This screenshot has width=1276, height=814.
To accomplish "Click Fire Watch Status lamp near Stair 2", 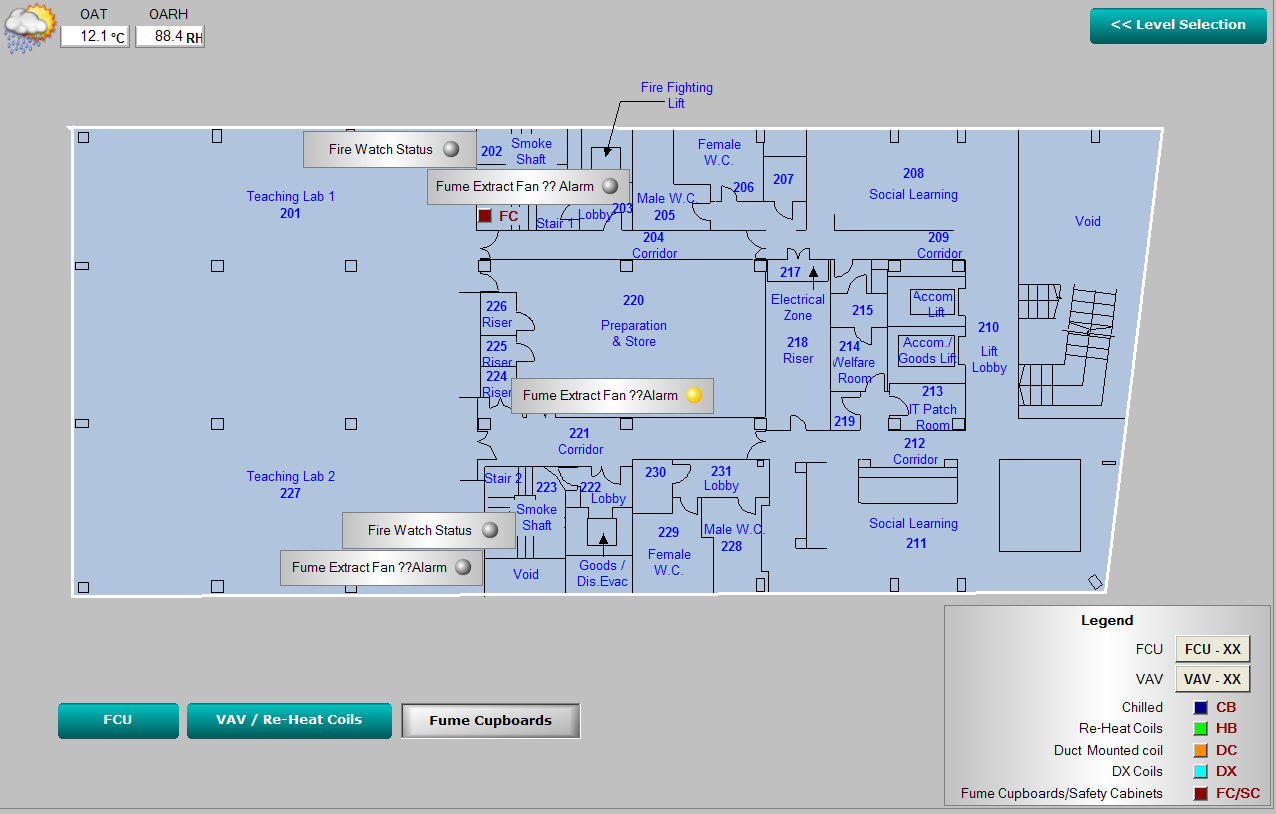I will [x=490, y=530].
